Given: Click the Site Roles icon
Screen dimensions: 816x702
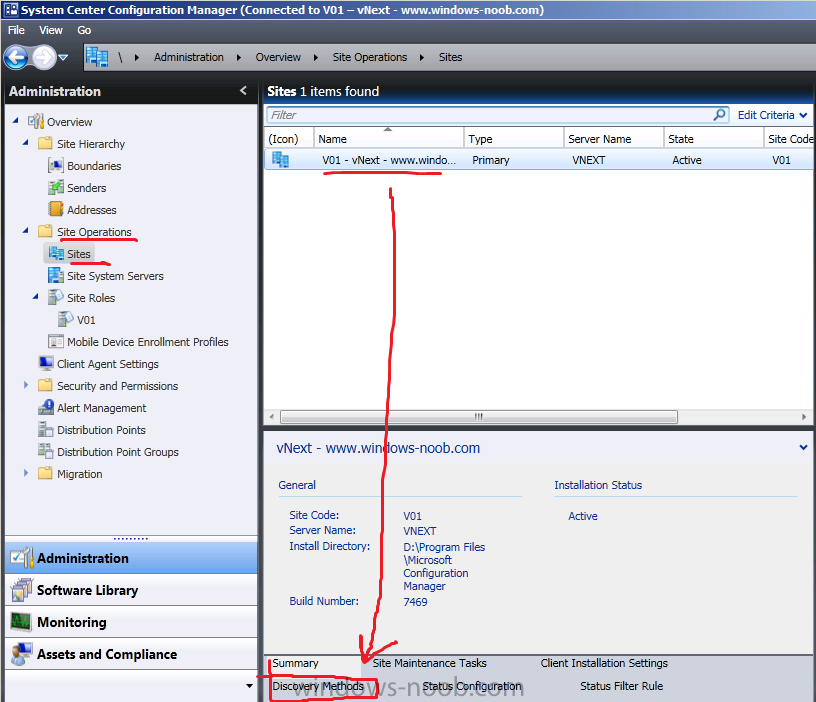Looking at the screenshot, I should [x=55, y=297].
